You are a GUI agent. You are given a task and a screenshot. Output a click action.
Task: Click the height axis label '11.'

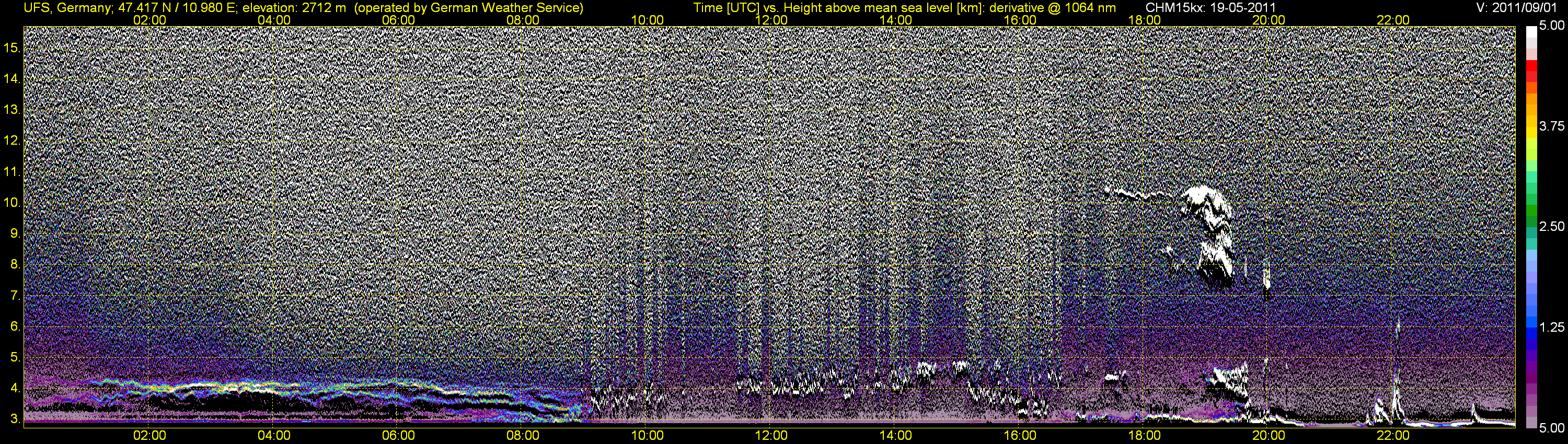point(12,171)
